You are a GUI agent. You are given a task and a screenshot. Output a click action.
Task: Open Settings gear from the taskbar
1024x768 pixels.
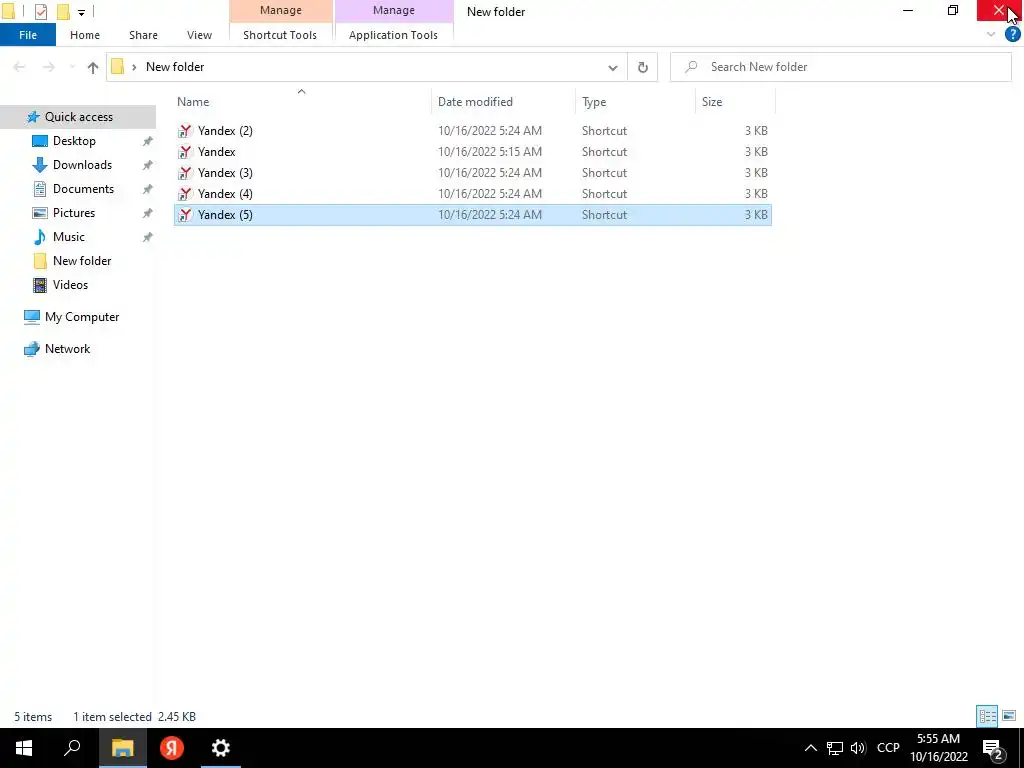[x=221, y=748]
